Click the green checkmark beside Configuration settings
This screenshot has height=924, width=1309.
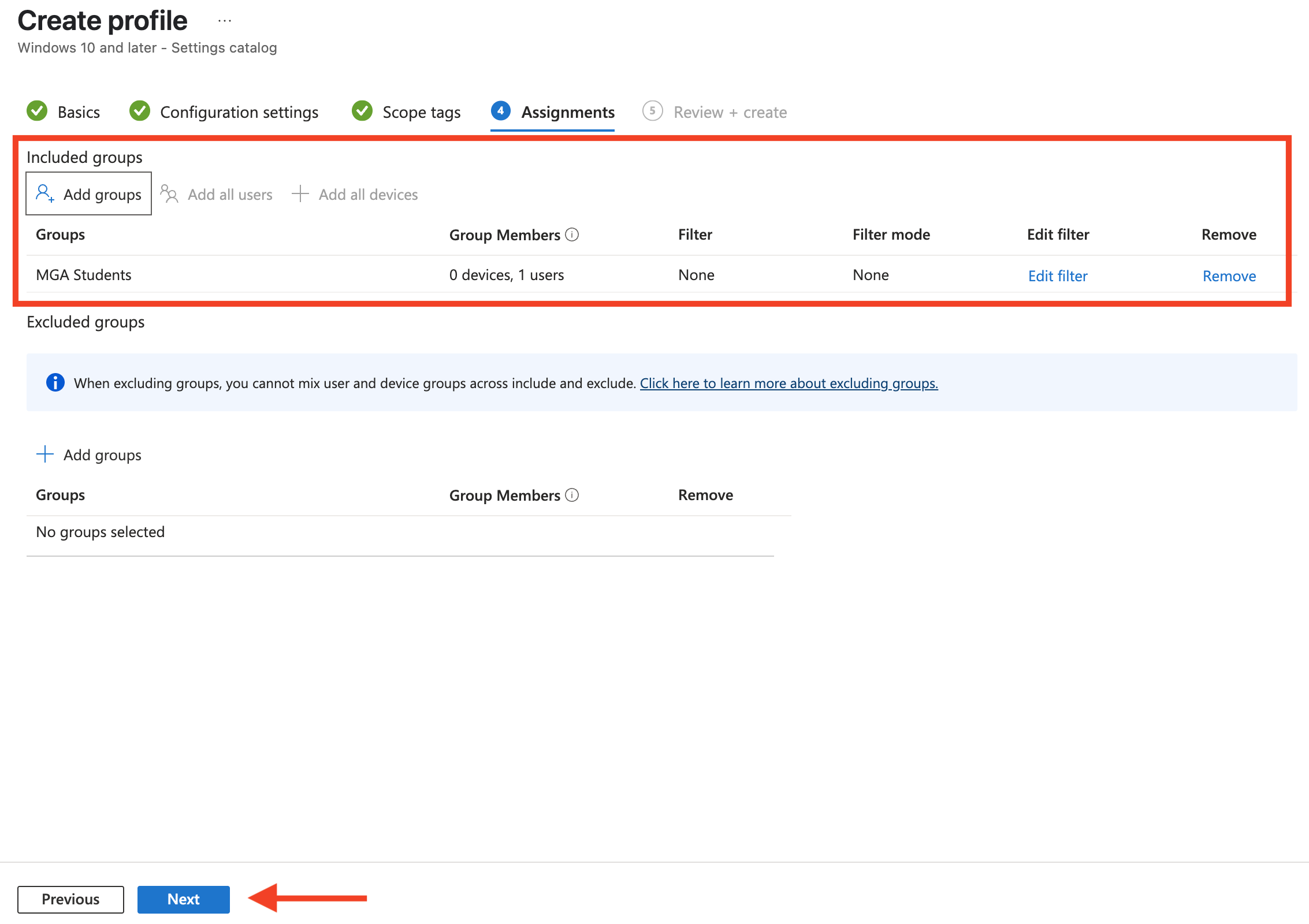coord(140,111)
